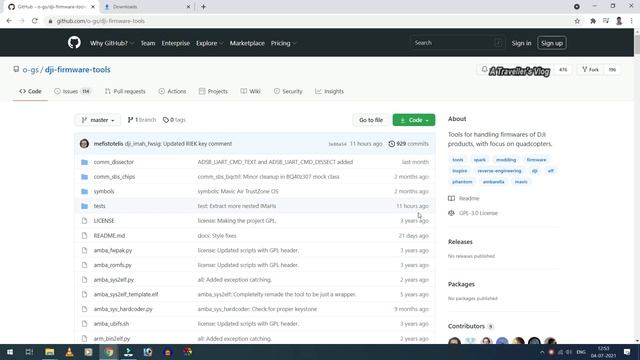This screenshot has height=360, width=640.
Task: Click mefistotelis commit author avatar
Action: tap(84, 144)
